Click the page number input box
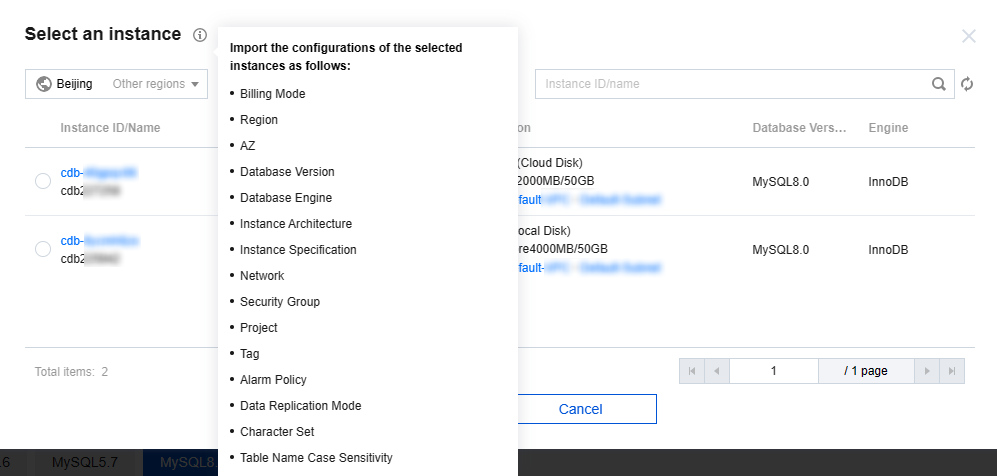Image resolution: width=997 pixels, height=476 pixels. pyautogui.click(x=773, y=371)
